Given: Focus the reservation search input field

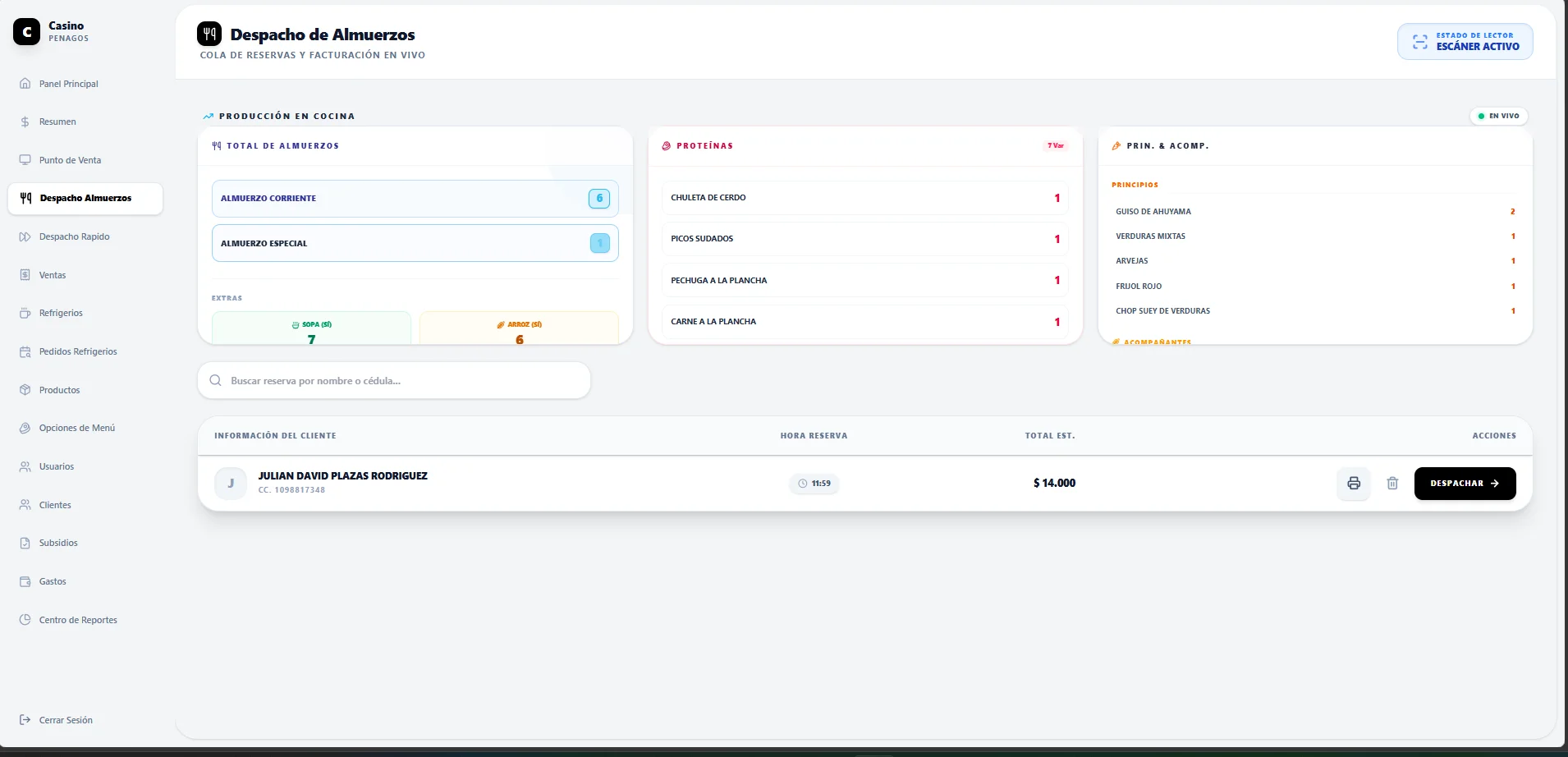Looking at the screenshot, I should [x=394, y=381].
